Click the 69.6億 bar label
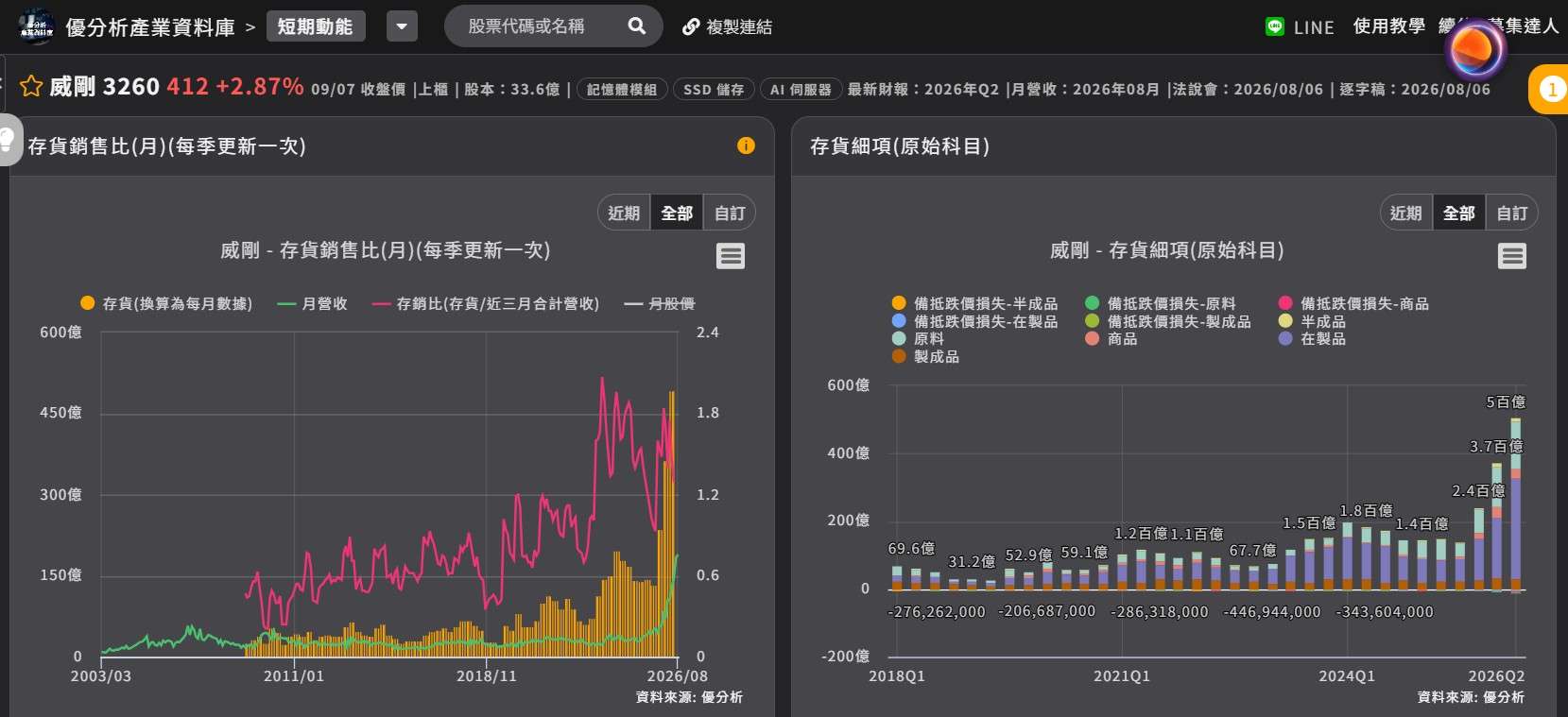 (x=911, y=548)
